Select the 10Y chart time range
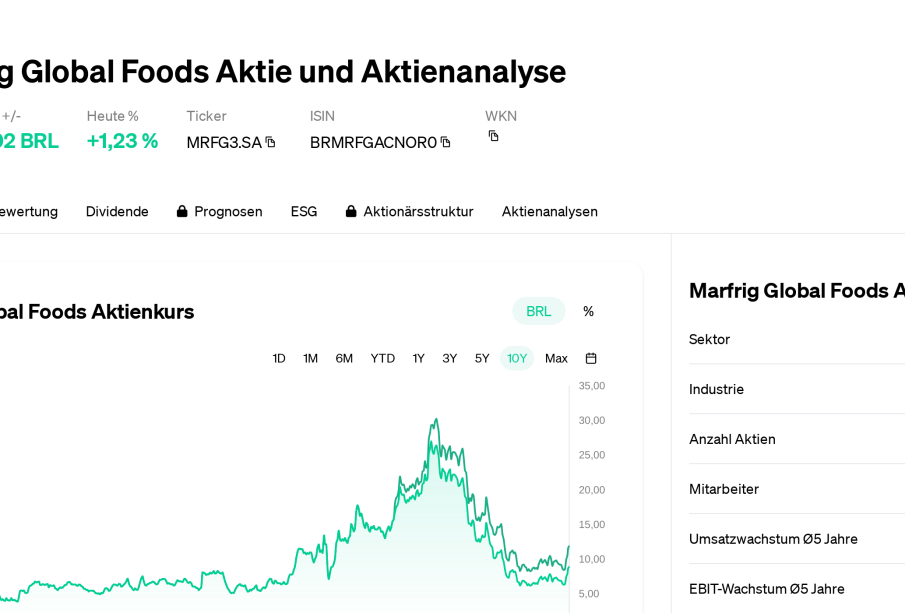This screenshot has width=905, height=613. [x=517, y=358]
